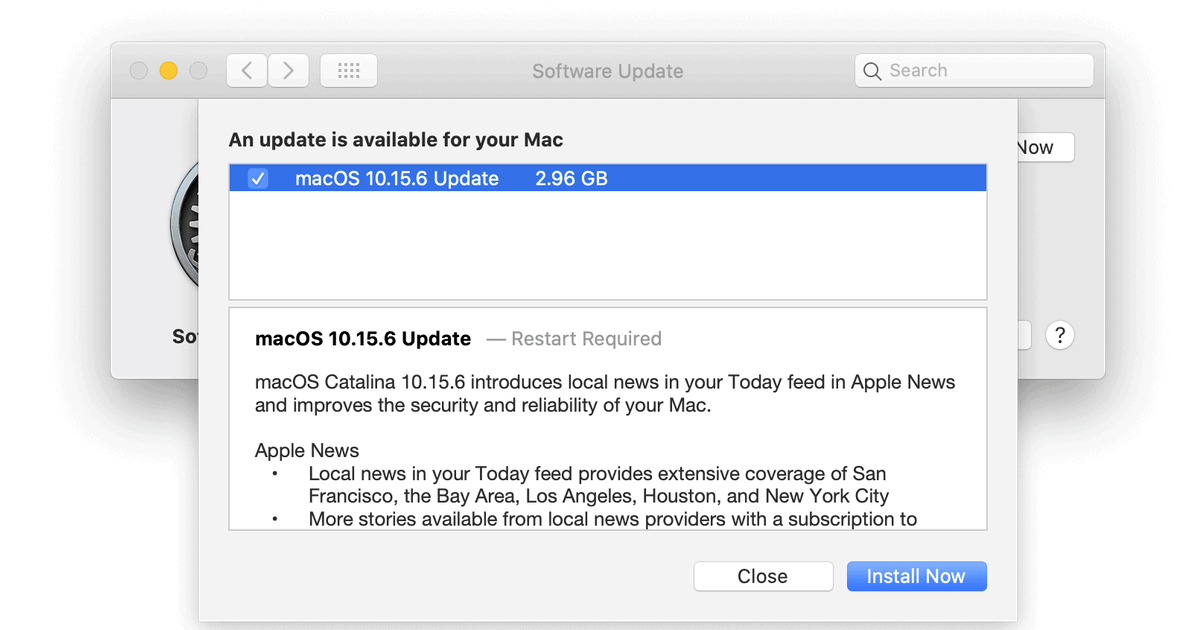Click the 2.96 GB size in update row

pyautogui.click(x=571, y=179)
